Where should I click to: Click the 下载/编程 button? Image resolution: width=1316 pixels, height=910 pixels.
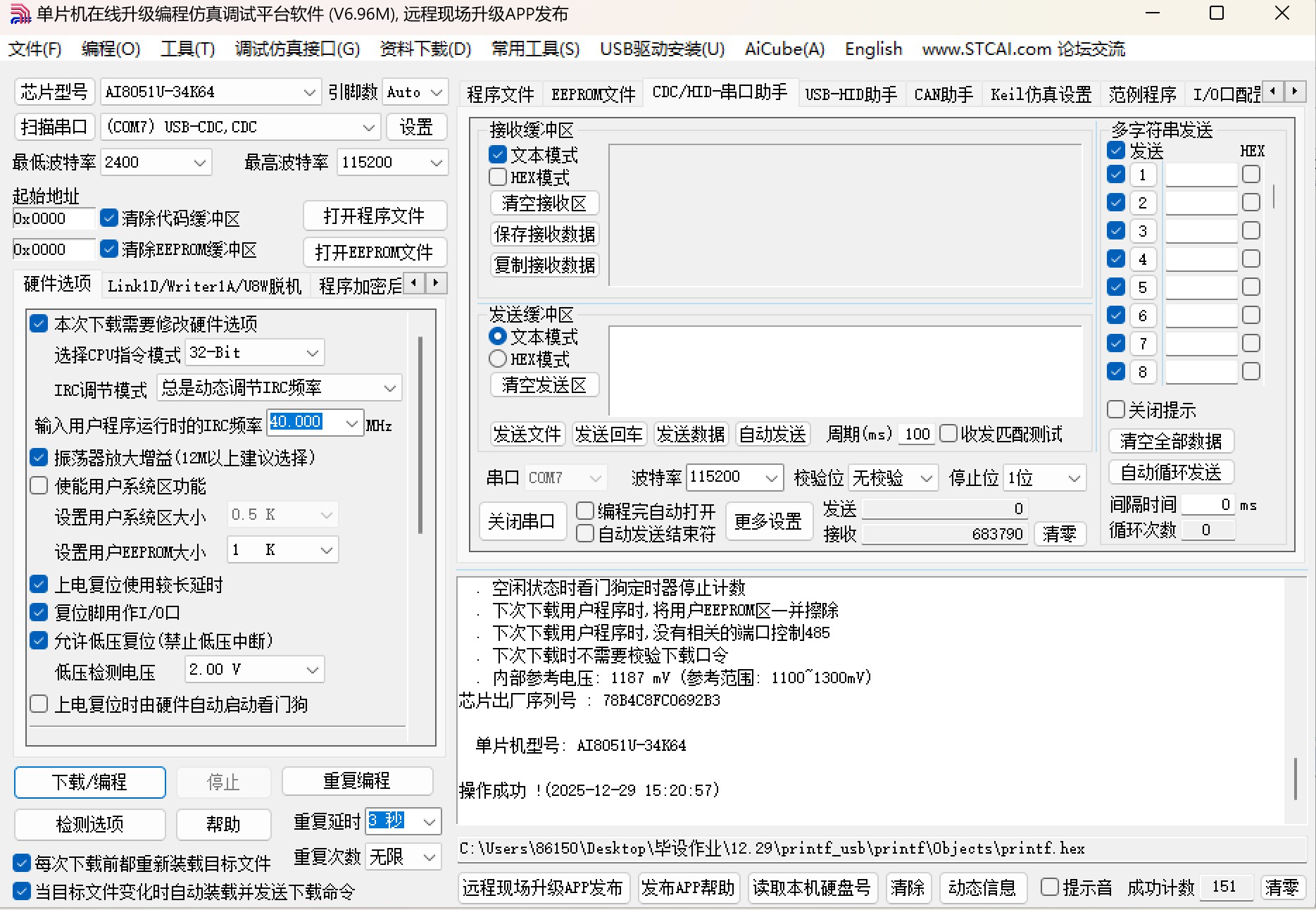(89, 782)
